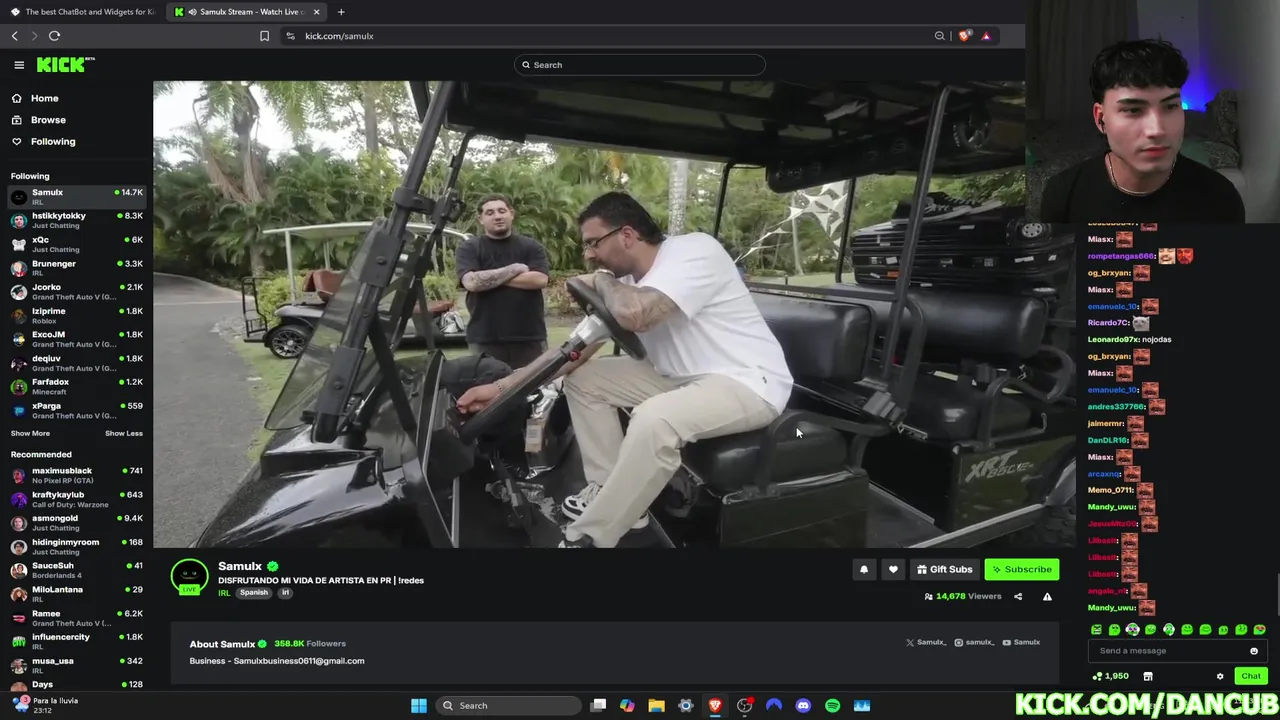Open File Explorer from taskbar
Image resolution: width=1280 pixels, height=720 pixels.
[656, 706]
